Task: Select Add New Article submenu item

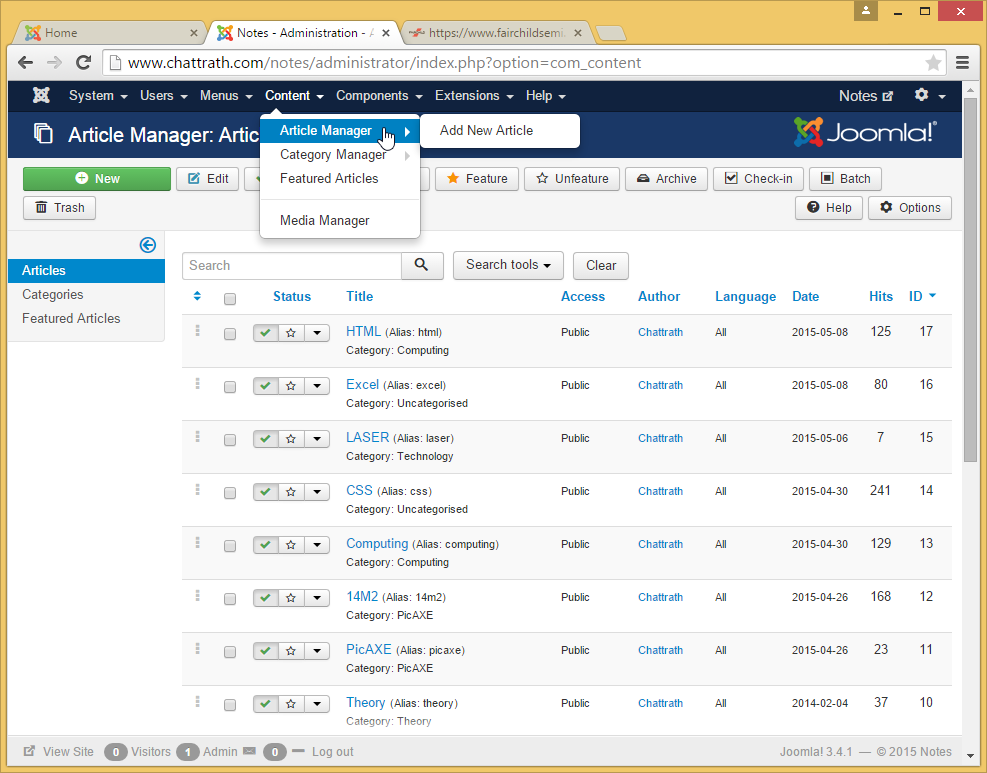Action: tap(486, 130)
